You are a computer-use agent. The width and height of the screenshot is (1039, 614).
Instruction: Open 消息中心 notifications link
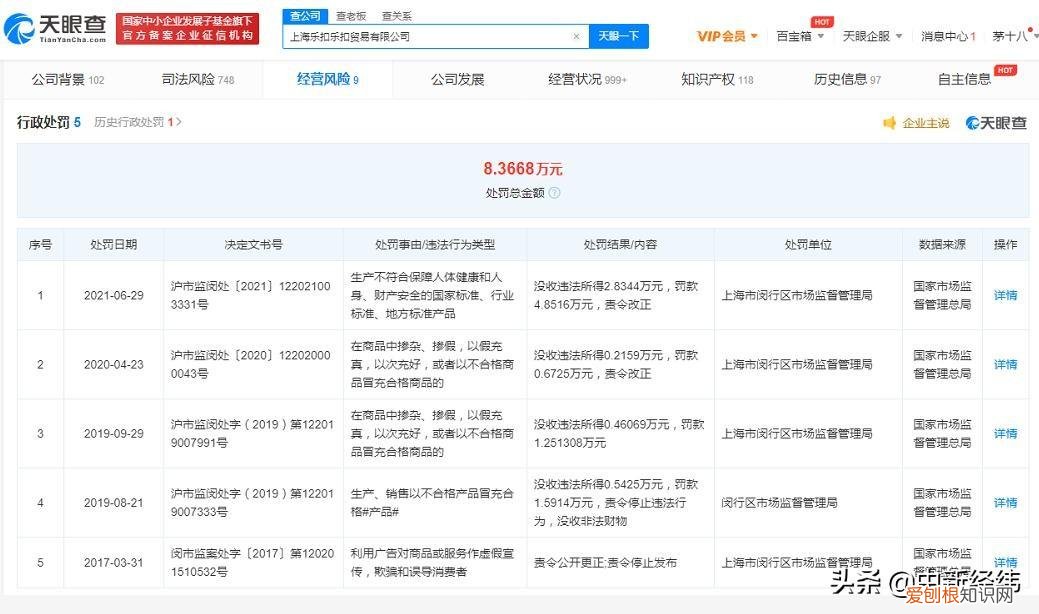(948, 36)
